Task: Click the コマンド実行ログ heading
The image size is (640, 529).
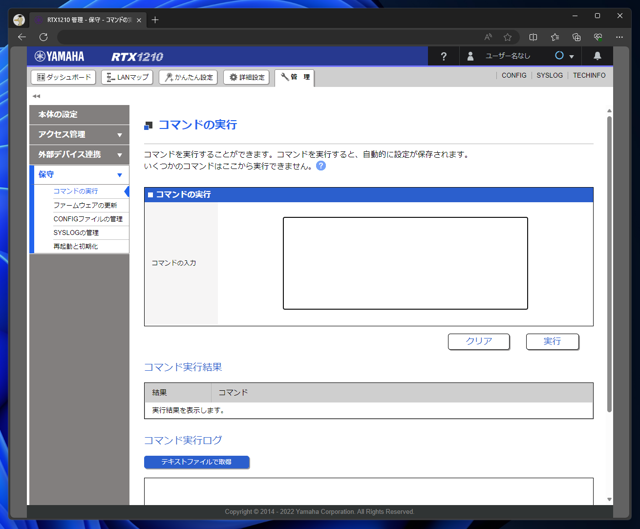Action: point(183,440)
